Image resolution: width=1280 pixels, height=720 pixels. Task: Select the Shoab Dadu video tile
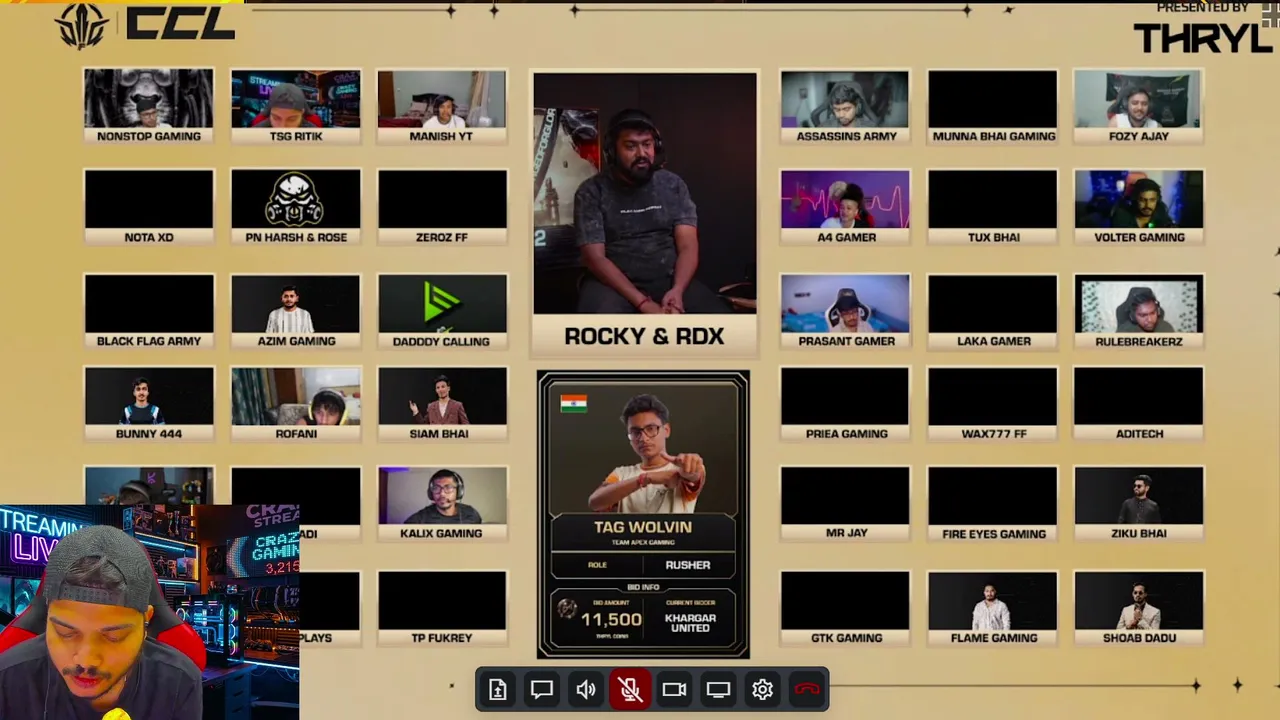pos(1139,608)
